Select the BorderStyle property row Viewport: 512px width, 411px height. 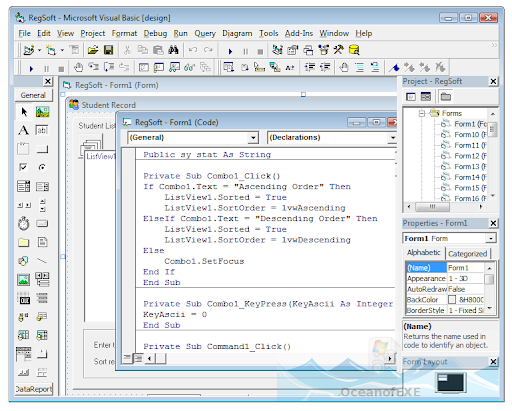[445, 310]
